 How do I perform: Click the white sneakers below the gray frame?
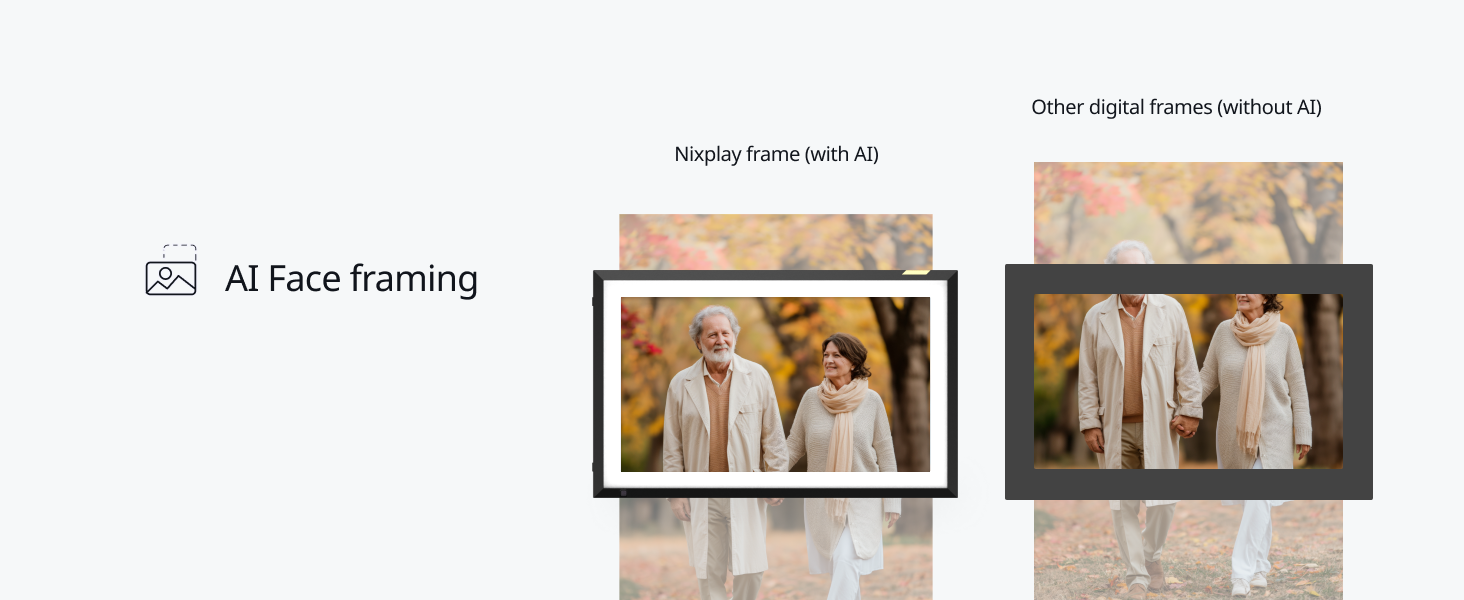1248,584
